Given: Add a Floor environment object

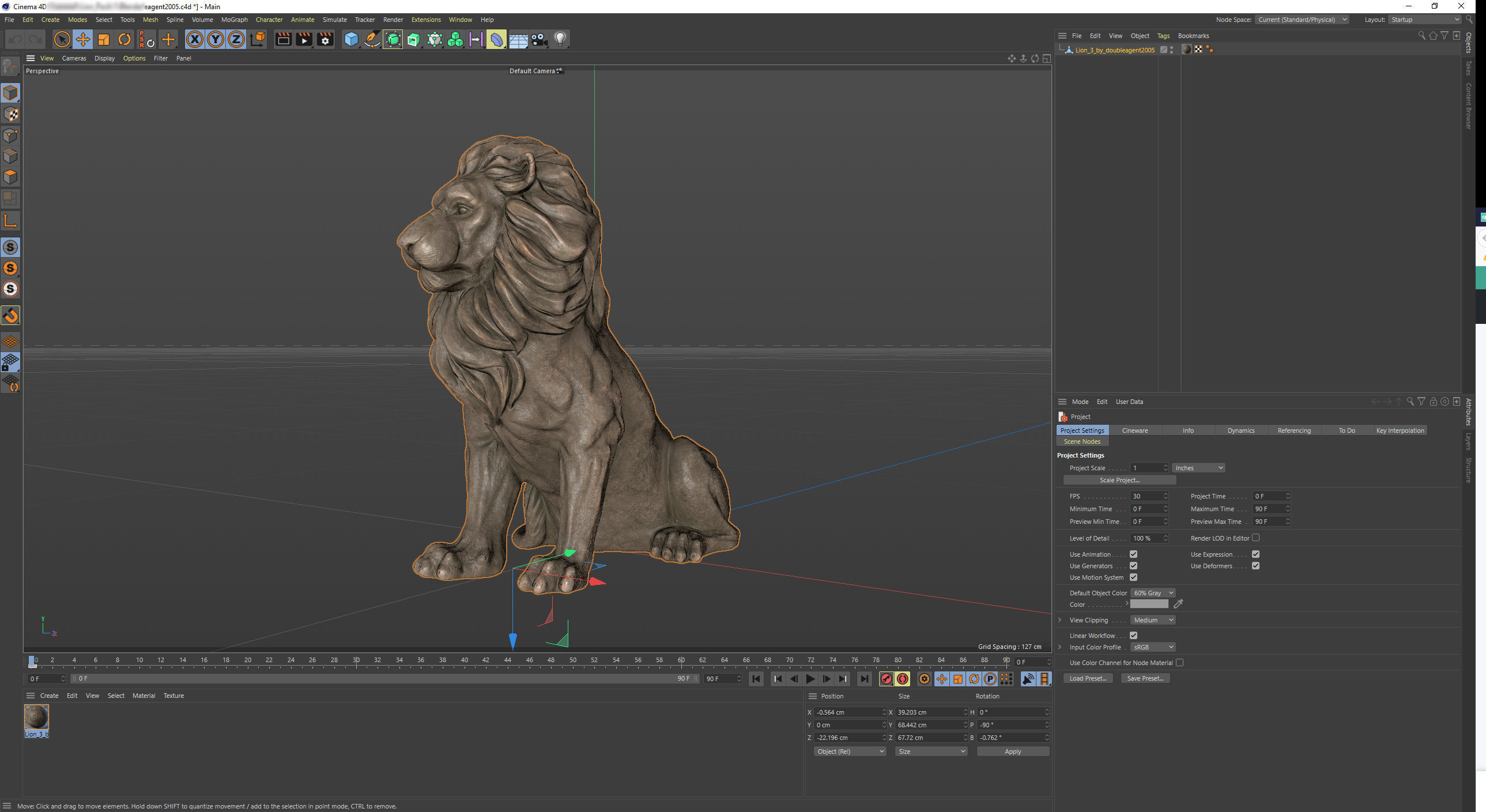Looking at the screenshot, I should pos(518,39).
